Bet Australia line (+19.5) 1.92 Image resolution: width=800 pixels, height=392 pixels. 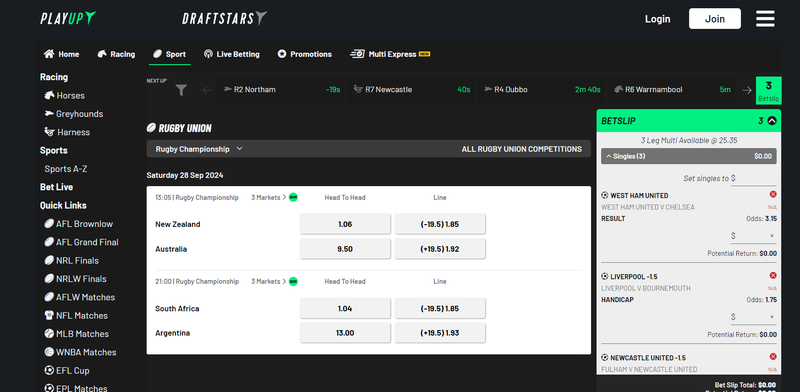440,249
